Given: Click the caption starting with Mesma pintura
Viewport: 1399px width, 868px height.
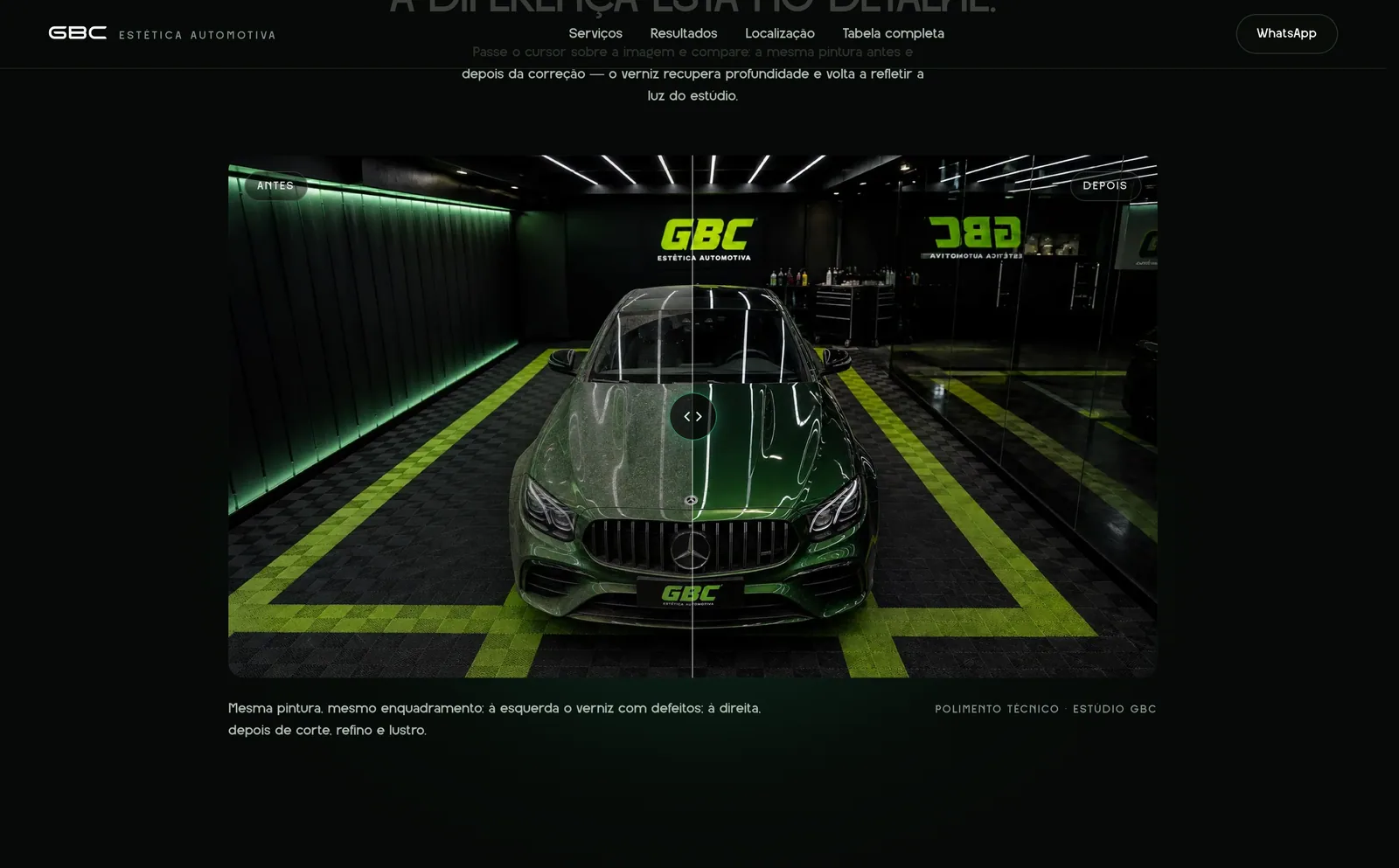Looking at the screenshot, I should (495, 719).
